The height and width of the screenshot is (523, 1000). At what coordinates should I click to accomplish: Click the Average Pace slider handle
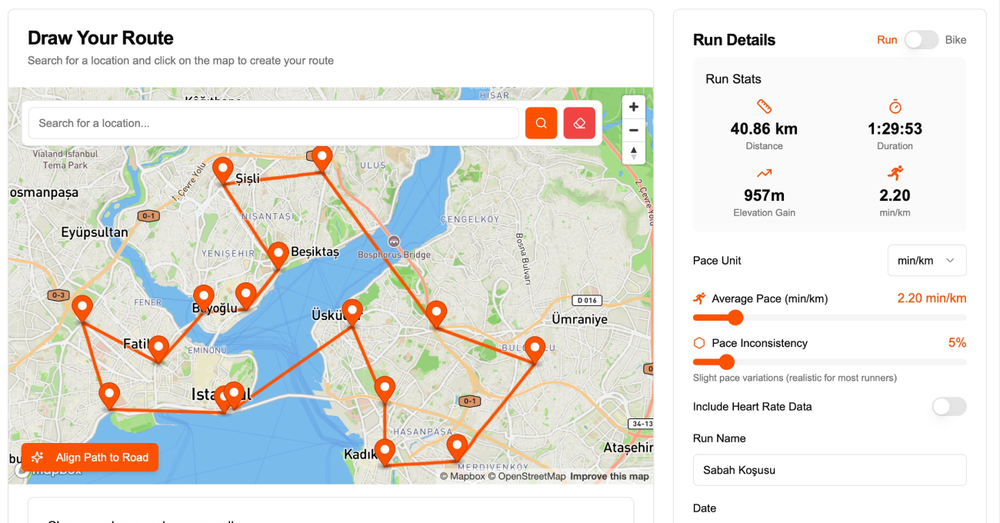(x=735, y=318)
